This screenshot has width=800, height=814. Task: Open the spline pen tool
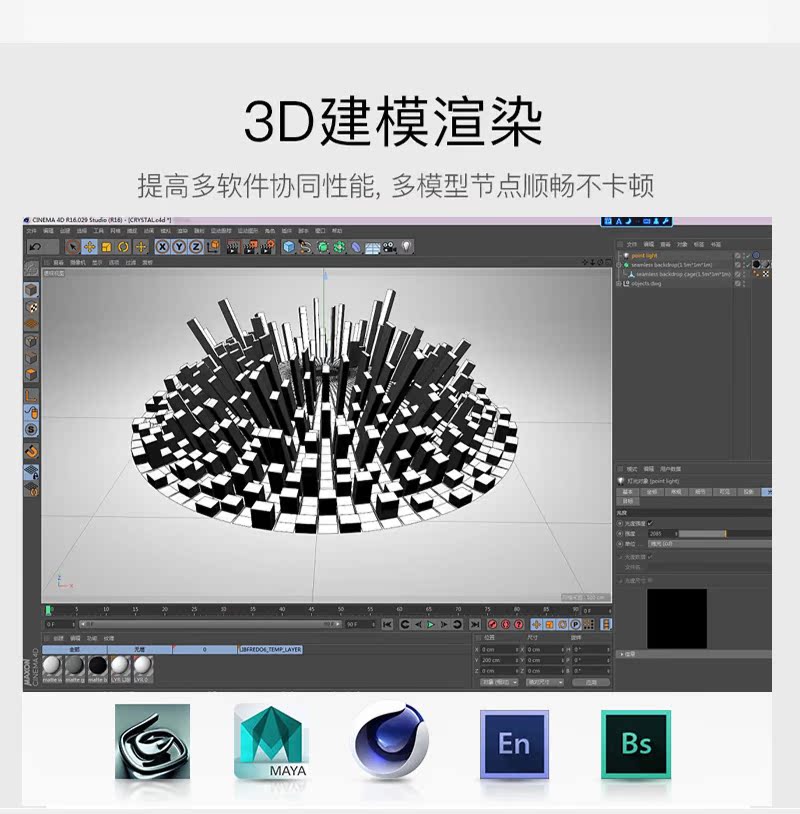click(x=305, y=247)
